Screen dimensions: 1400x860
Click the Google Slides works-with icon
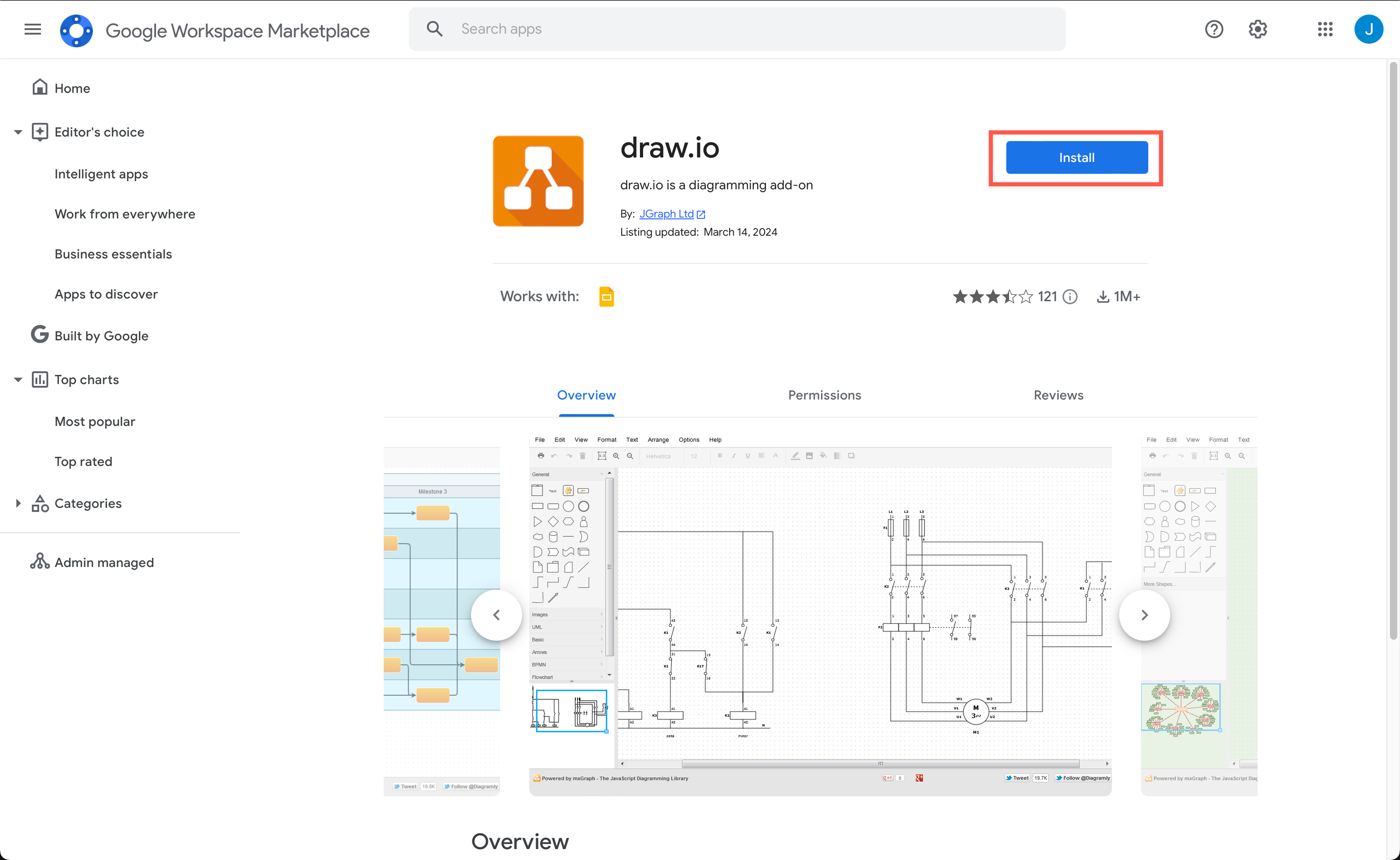click(x=606, y=296)
